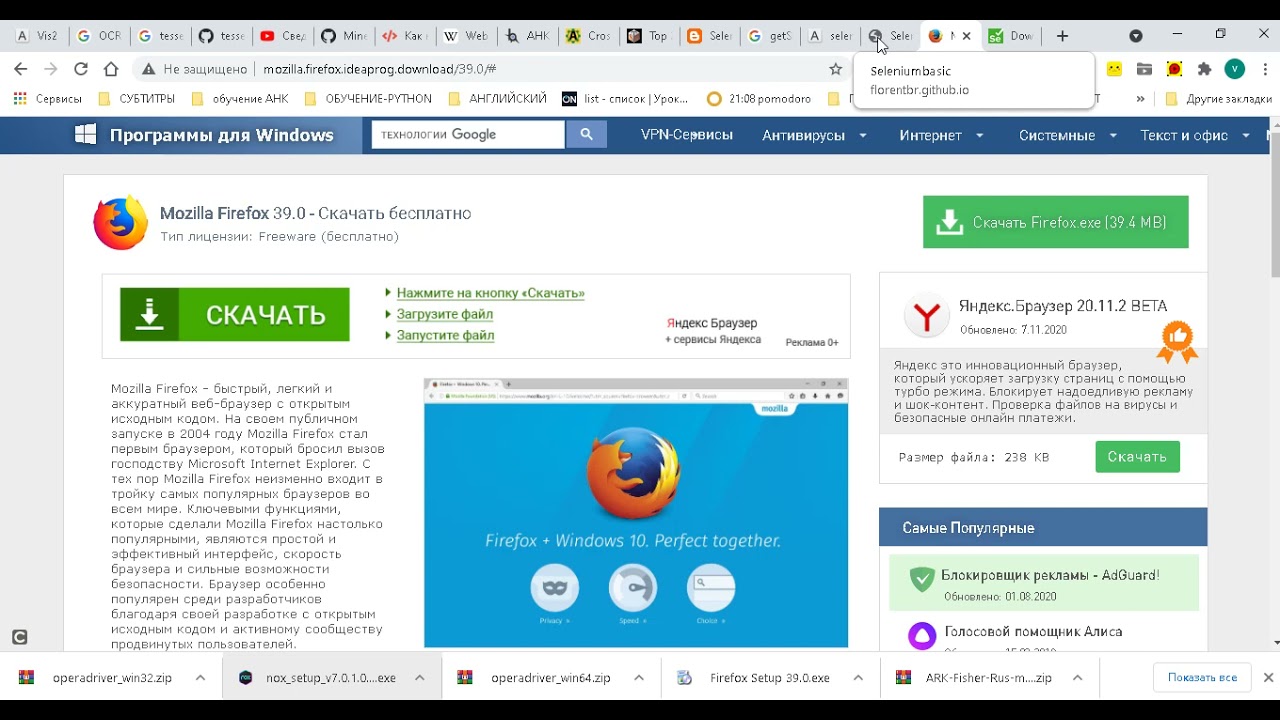Click the purple Алиса icon
1280x720 pixels.
[x=921, y=635]
